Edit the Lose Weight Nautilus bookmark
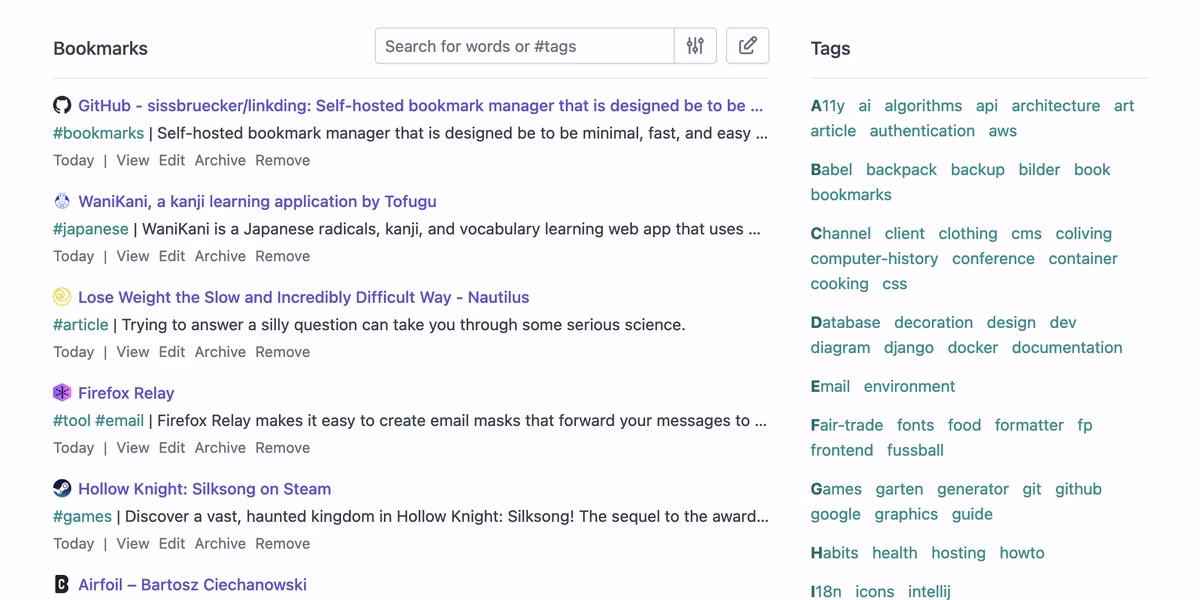The height and width of the screenshot is (600, 1200). tap(171, 352)
